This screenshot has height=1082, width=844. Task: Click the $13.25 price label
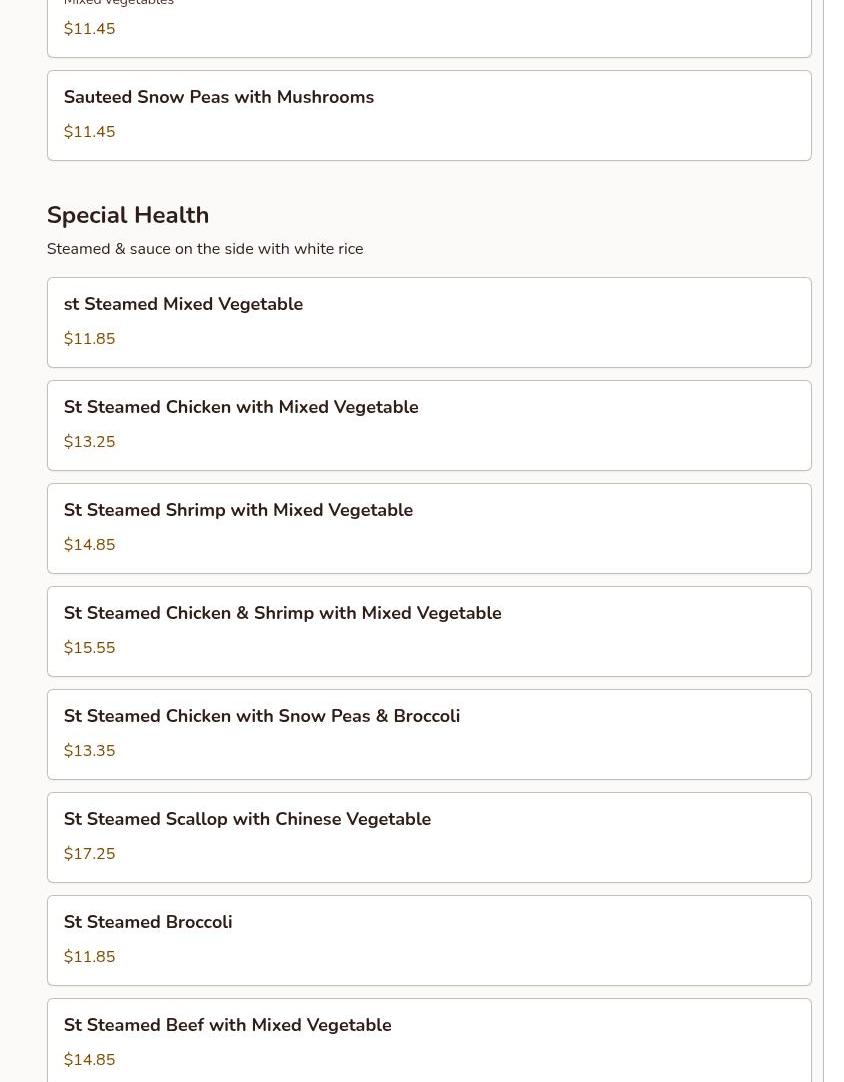89,442
